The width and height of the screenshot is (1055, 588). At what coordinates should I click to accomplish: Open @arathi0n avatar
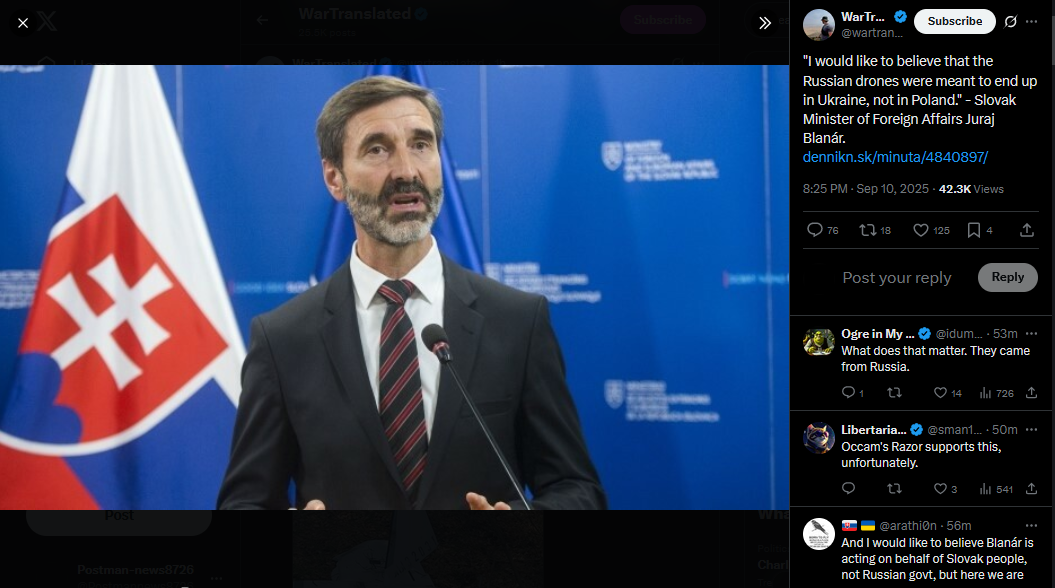coord(818,535)
